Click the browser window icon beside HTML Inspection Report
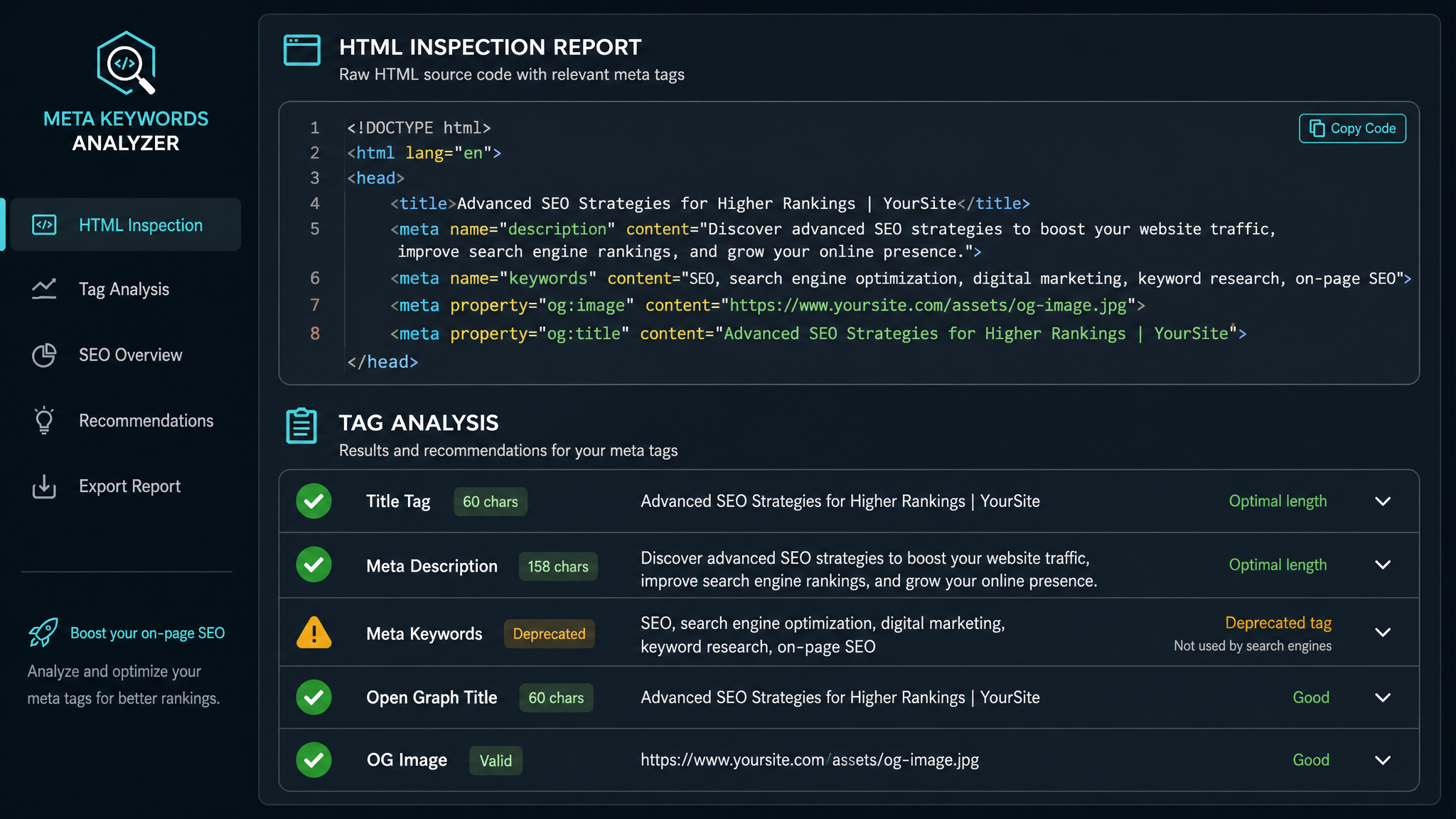Image resolution: width=1456 pixels, height=819 pixels. point(302,50)
